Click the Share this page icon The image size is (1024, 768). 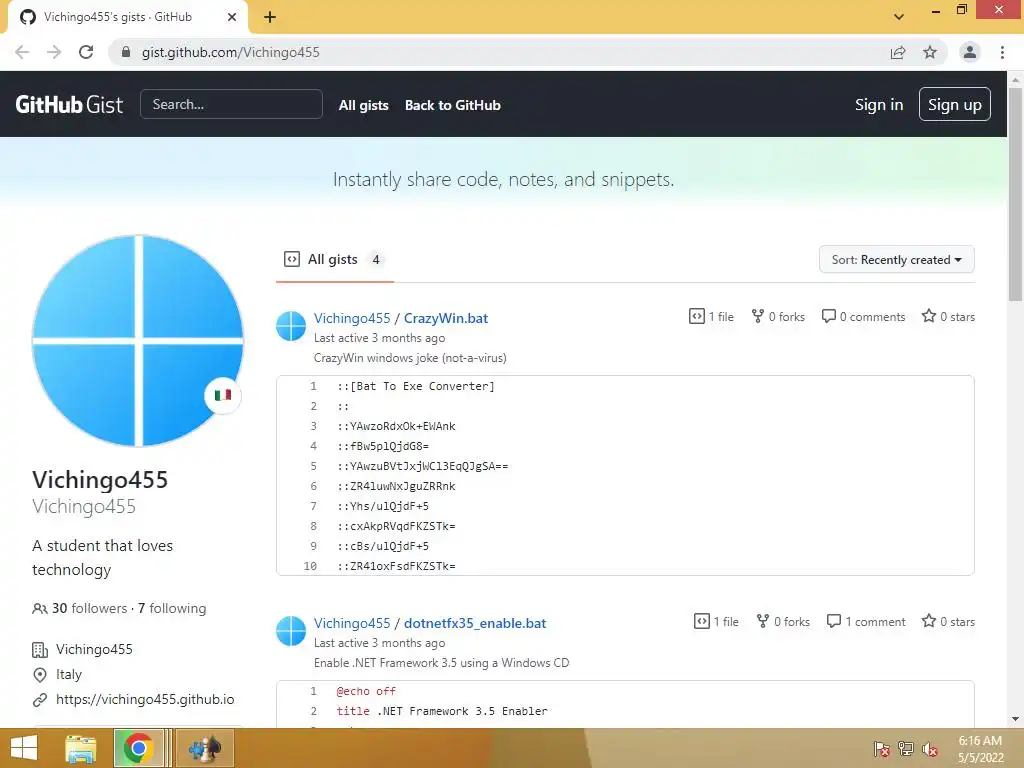pos(898,52)
